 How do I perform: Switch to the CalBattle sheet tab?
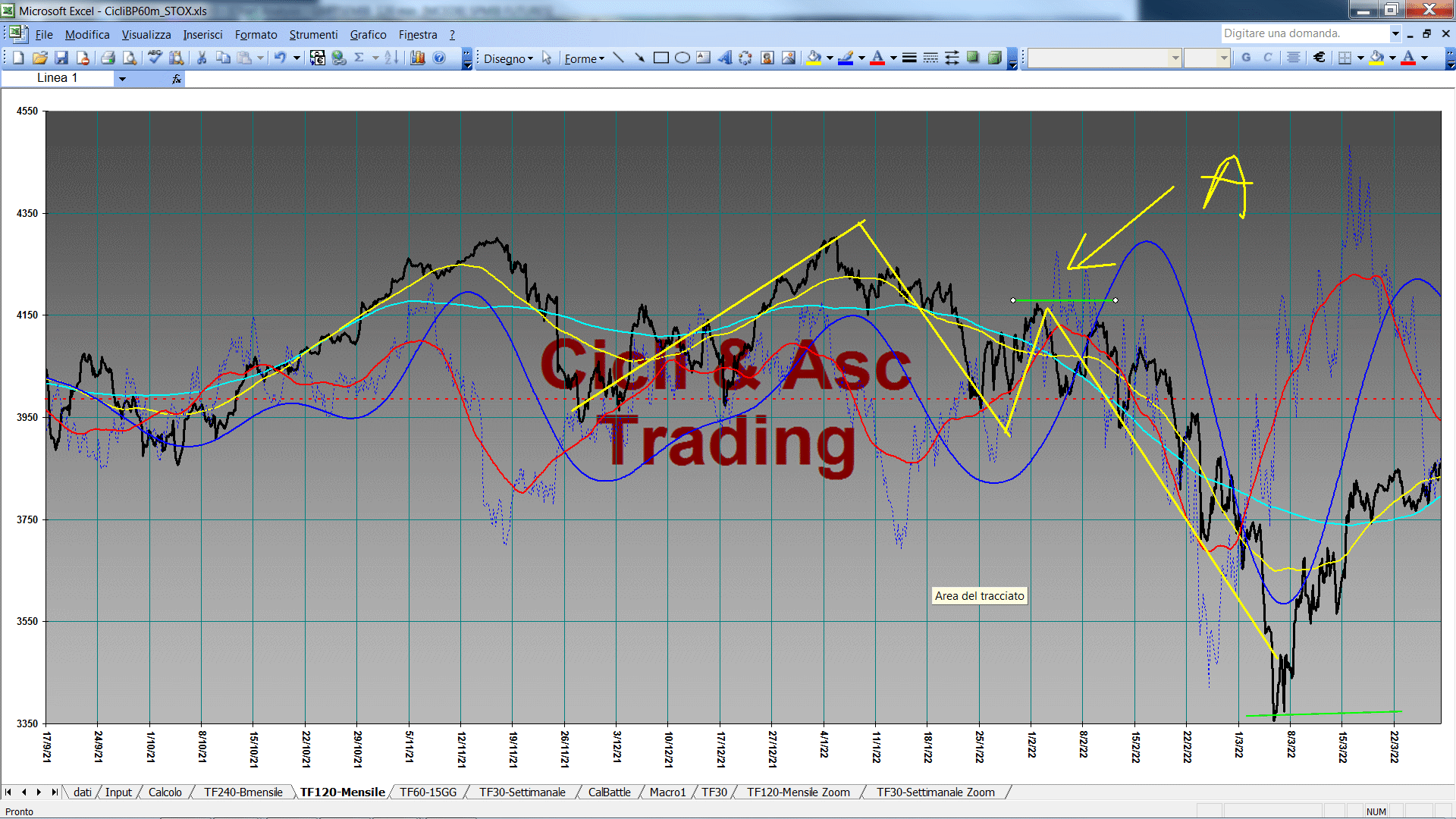[610, 792]
